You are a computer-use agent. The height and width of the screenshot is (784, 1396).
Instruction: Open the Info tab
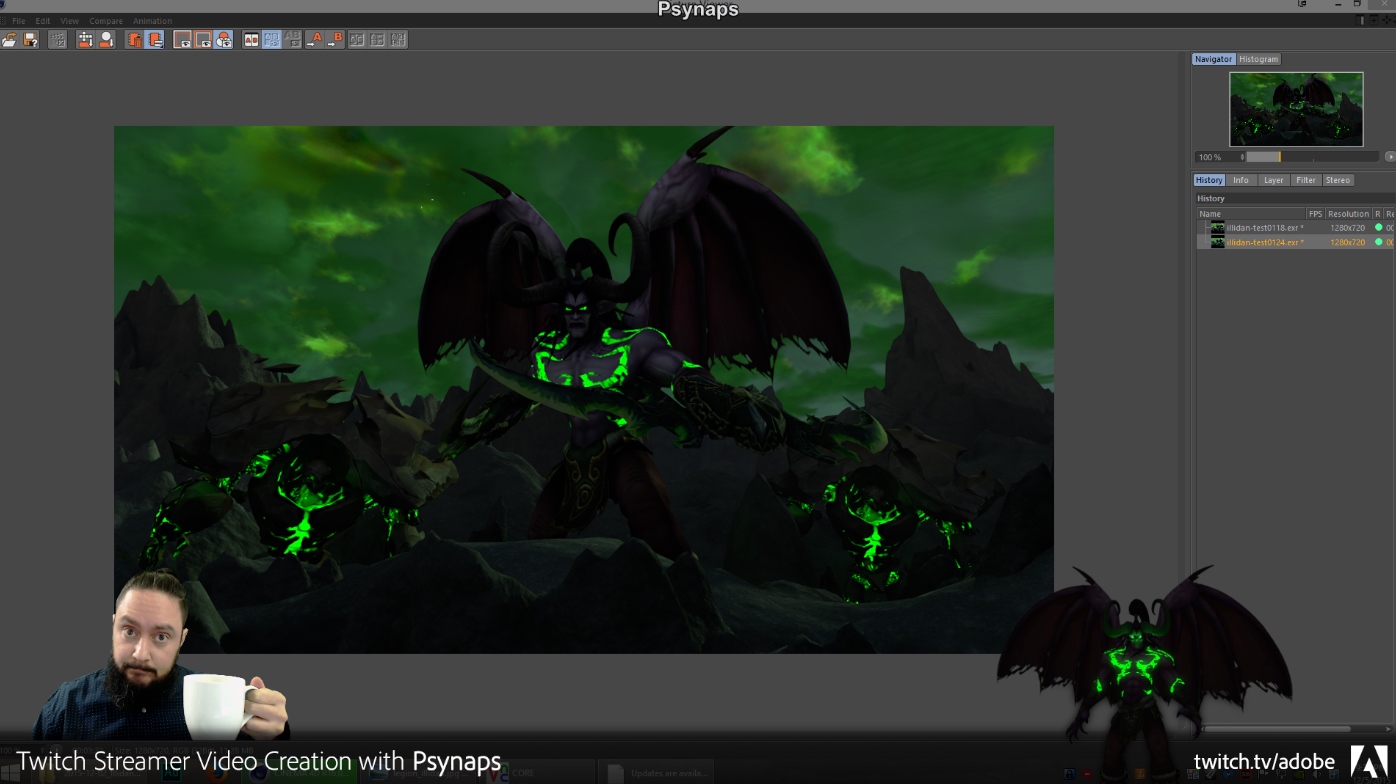click(1241, 180)
